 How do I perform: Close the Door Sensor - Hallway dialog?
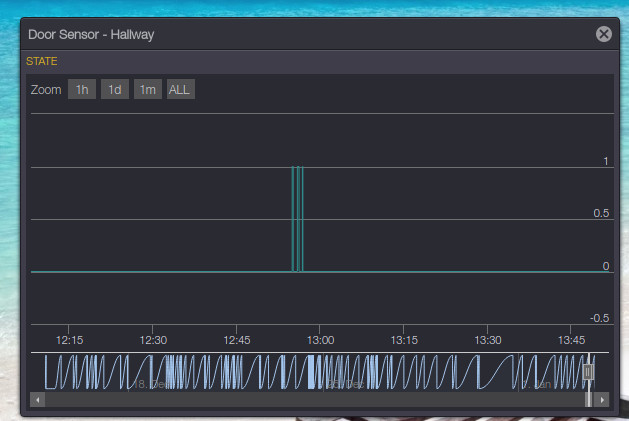[x=603, y=34]
